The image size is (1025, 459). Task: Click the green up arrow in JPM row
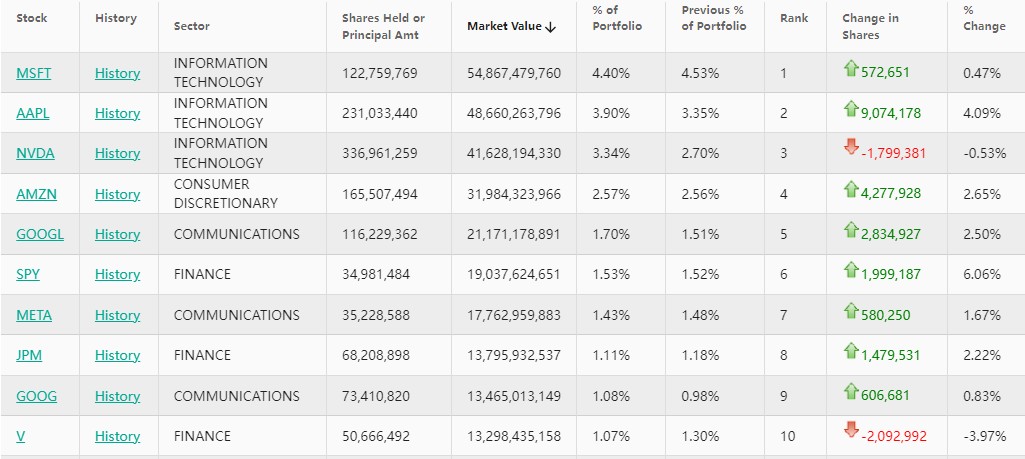(x=851, y=350)
